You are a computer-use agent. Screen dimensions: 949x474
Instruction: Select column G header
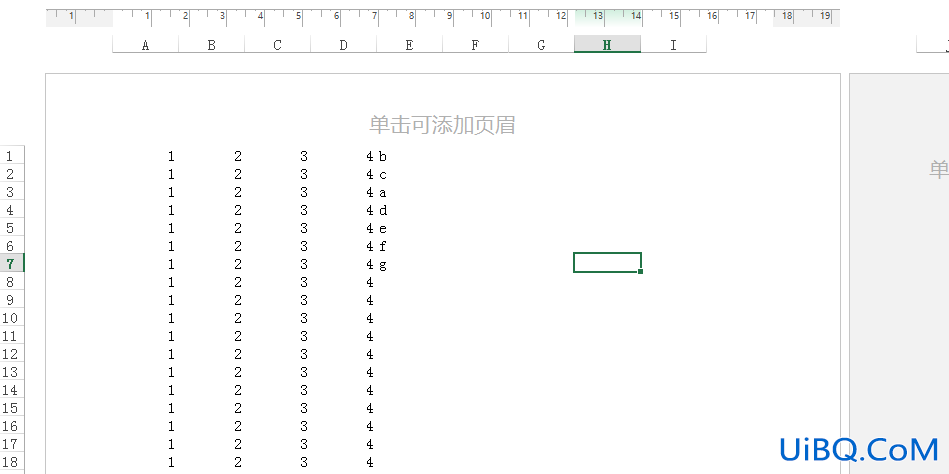(541, 44)
